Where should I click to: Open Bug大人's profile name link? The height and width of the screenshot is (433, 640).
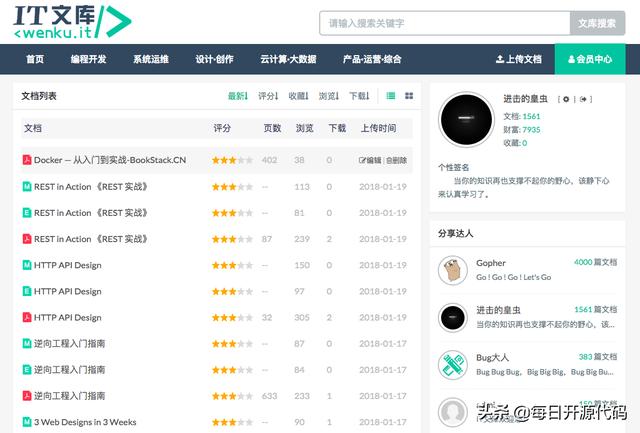pyautogui.click(x=492, y=358)
